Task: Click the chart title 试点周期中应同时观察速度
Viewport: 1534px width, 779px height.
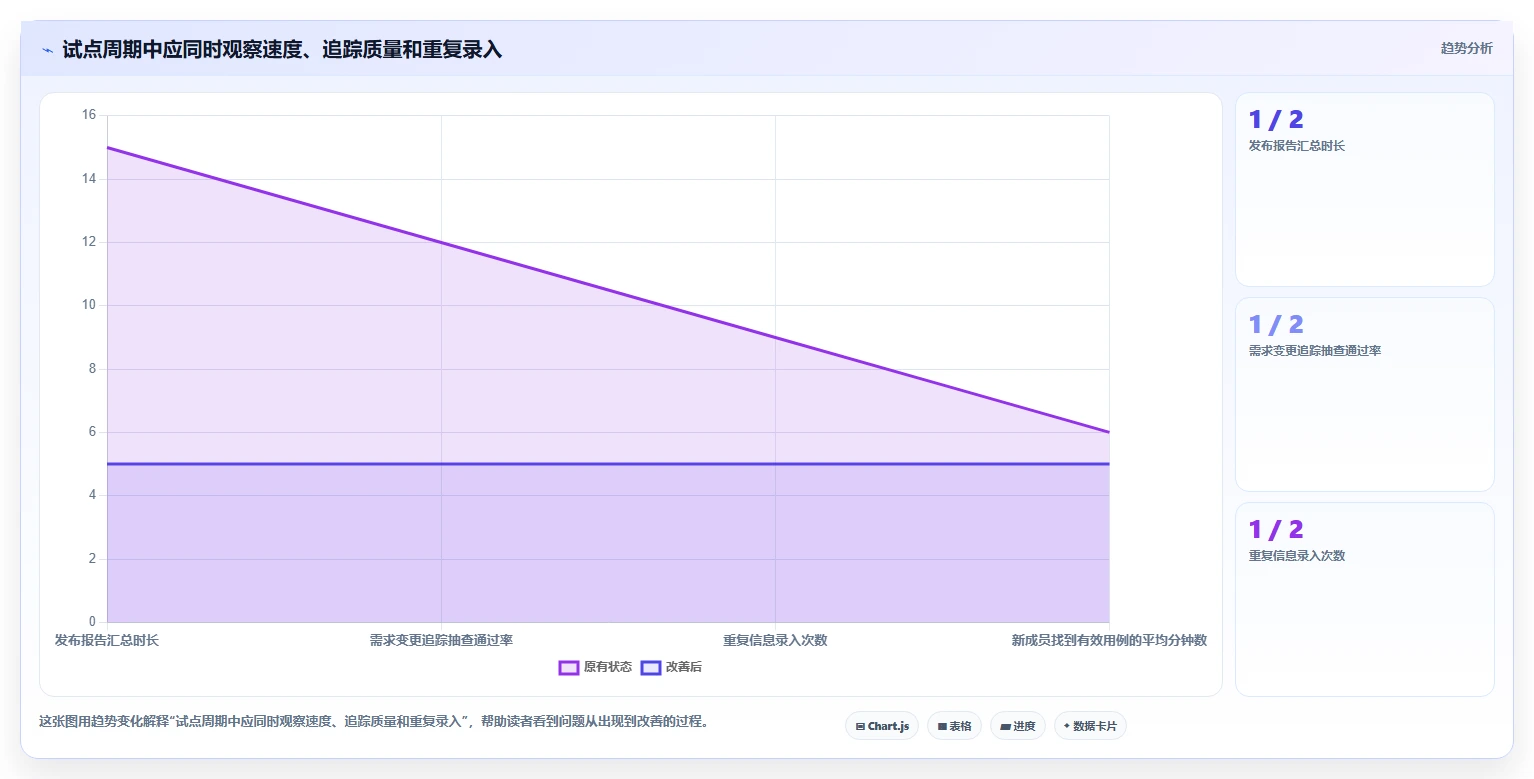Action: pyautogui.click(x=282, y=50)
